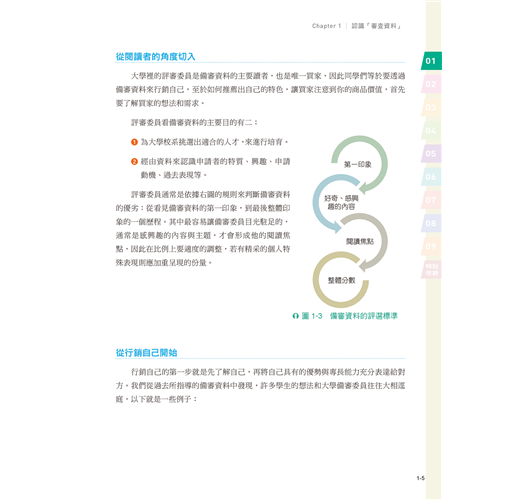
Task: Click the heading 從閱讀者的角度切入
Action: pos(155,56)
